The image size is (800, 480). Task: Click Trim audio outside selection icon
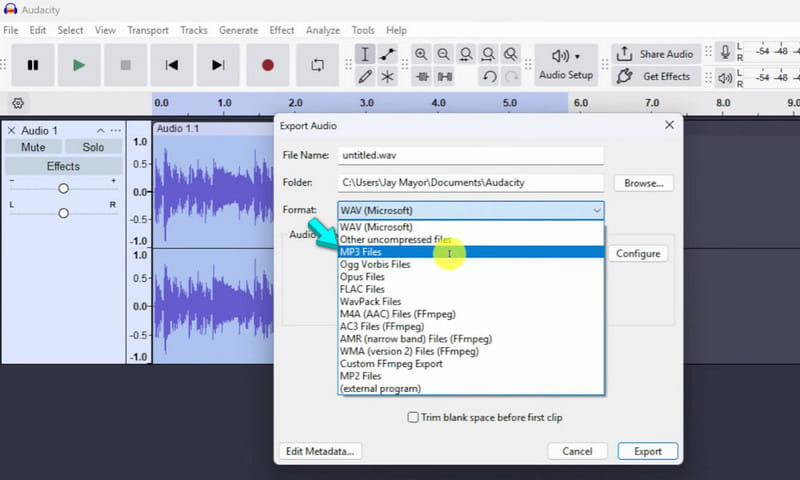click(x=422, y=77)
